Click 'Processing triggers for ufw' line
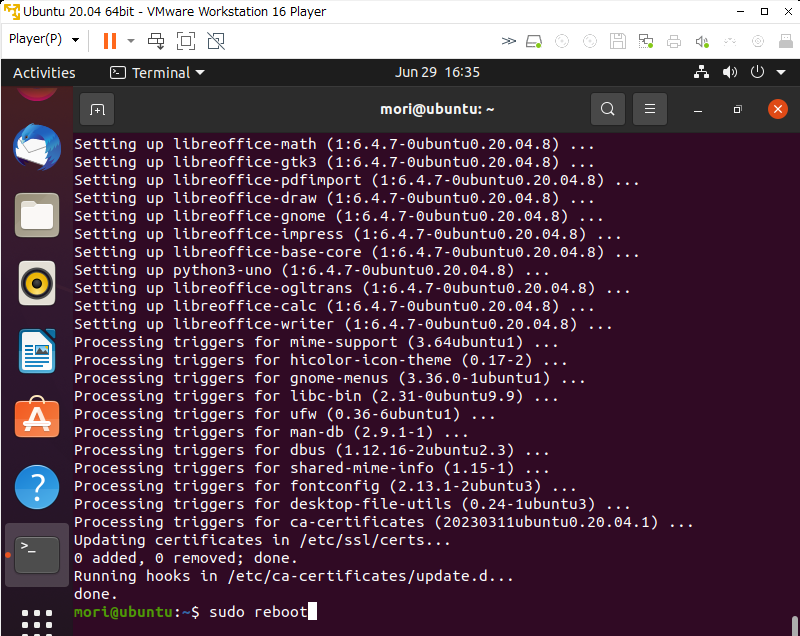Image resolution: width=800 pixels, height=636 pixels. tap(285, 414)
